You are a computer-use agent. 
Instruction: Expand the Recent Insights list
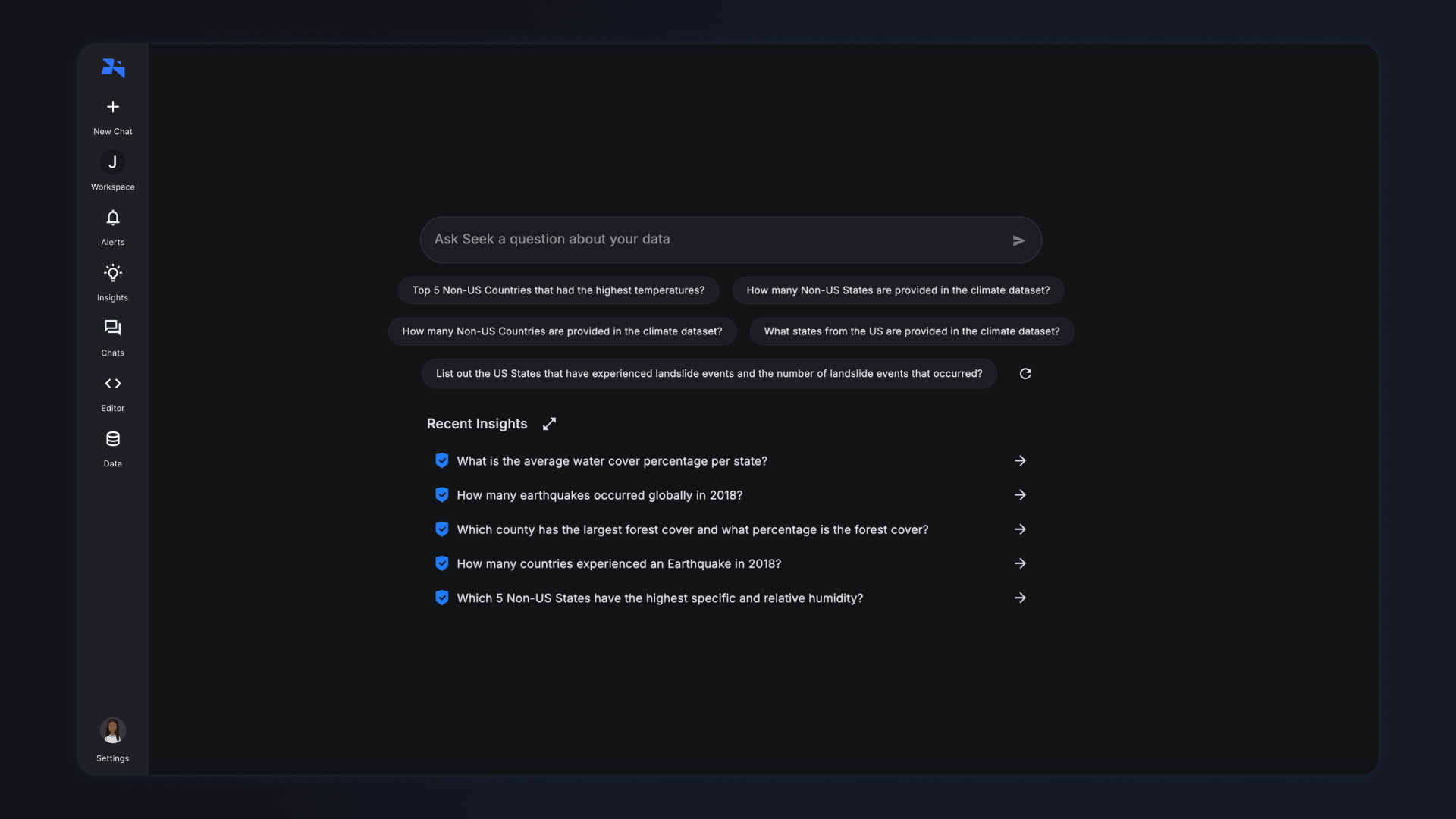(x=549, y=424)
